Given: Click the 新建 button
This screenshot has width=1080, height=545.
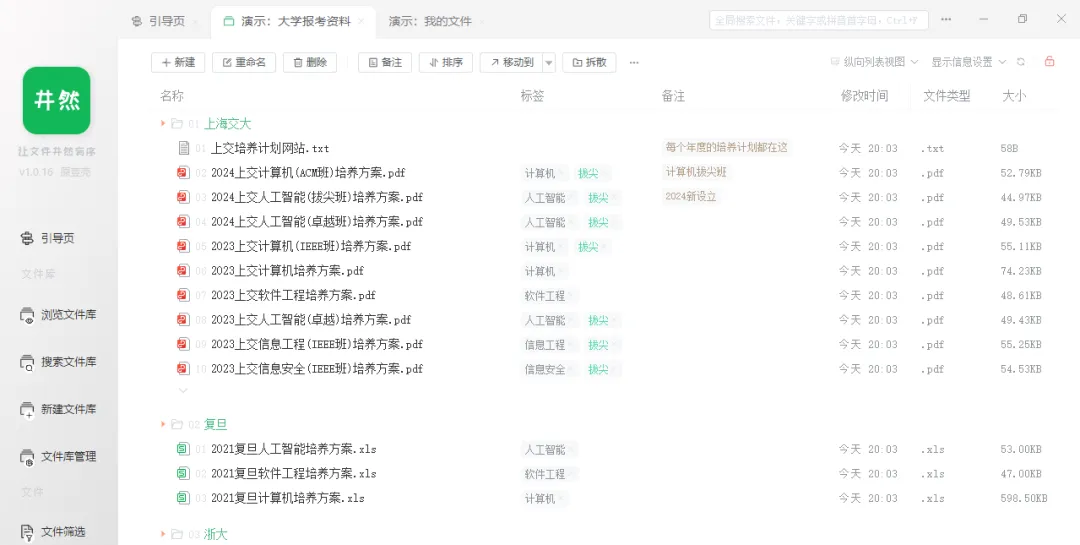Looking at the screenshot, I should point(178,63).
